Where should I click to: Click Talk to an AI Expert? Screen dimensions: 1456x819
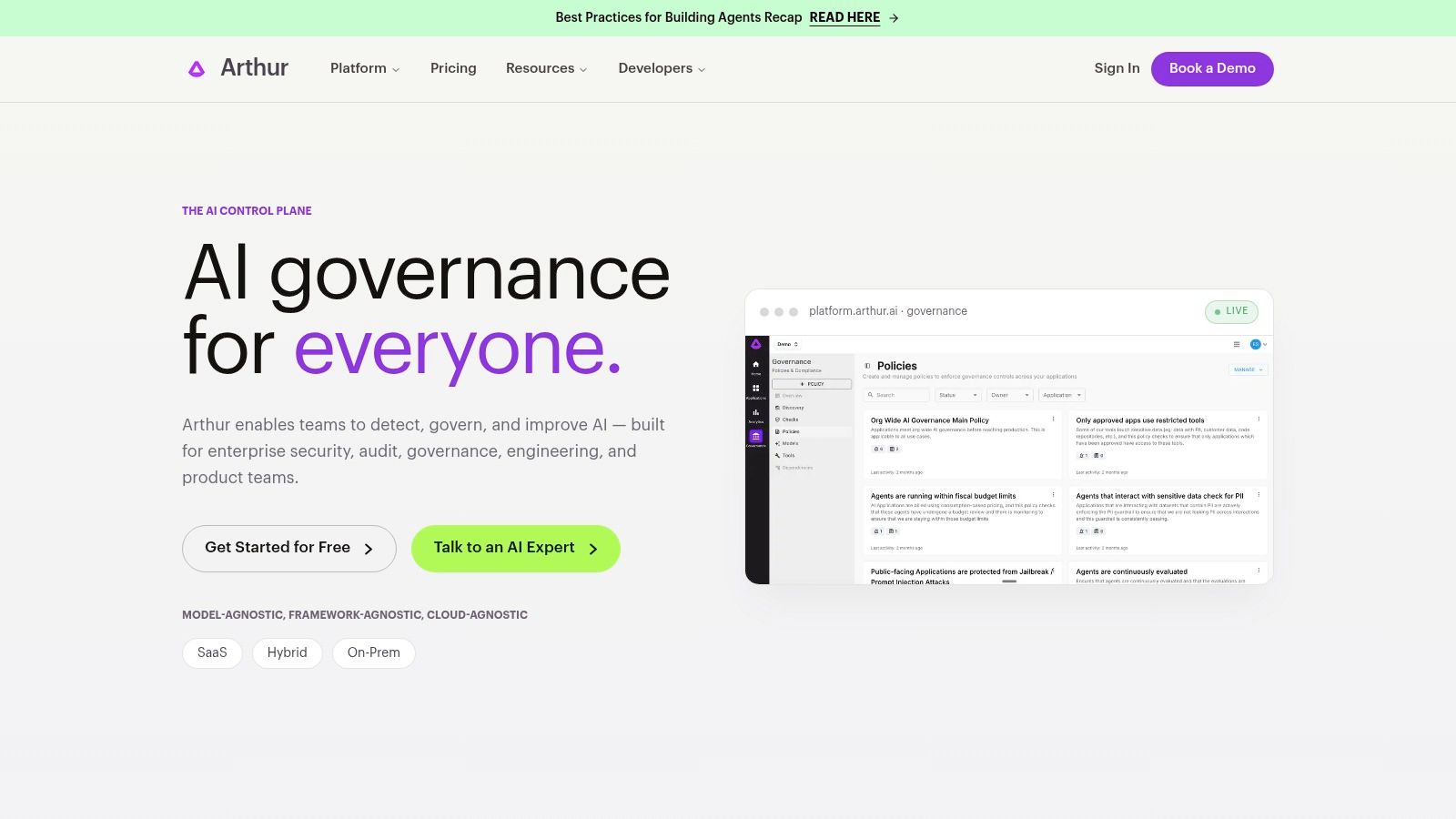coord(516,549)
